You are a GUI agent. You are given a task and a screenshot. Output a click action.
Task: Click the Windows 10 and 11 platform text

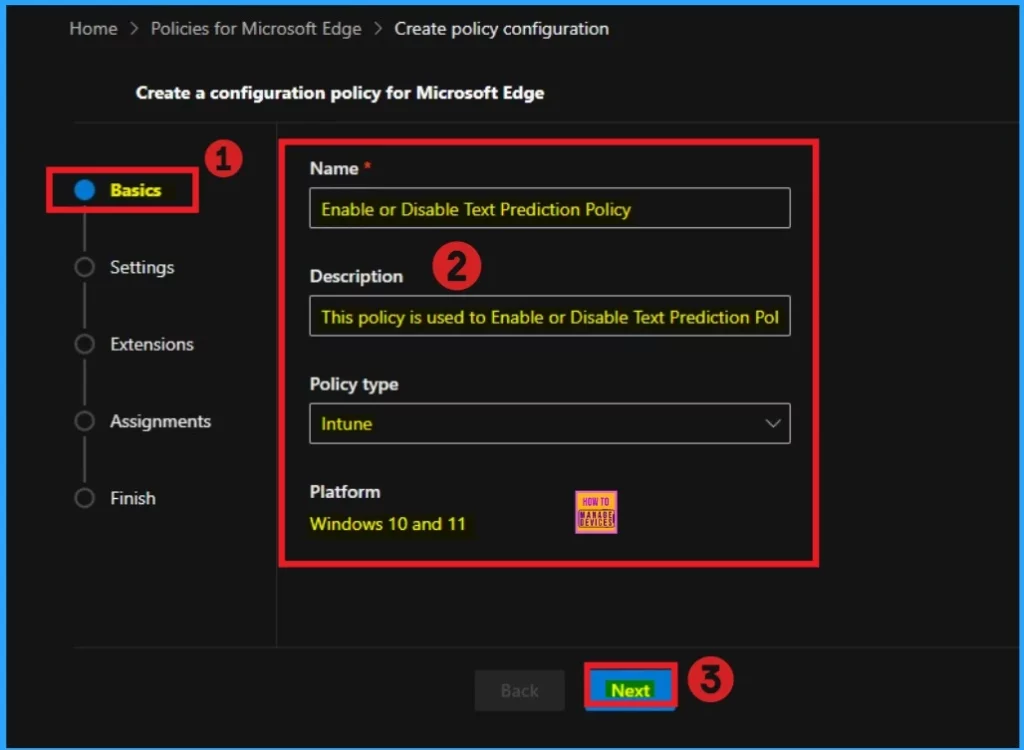click(387, 524)
